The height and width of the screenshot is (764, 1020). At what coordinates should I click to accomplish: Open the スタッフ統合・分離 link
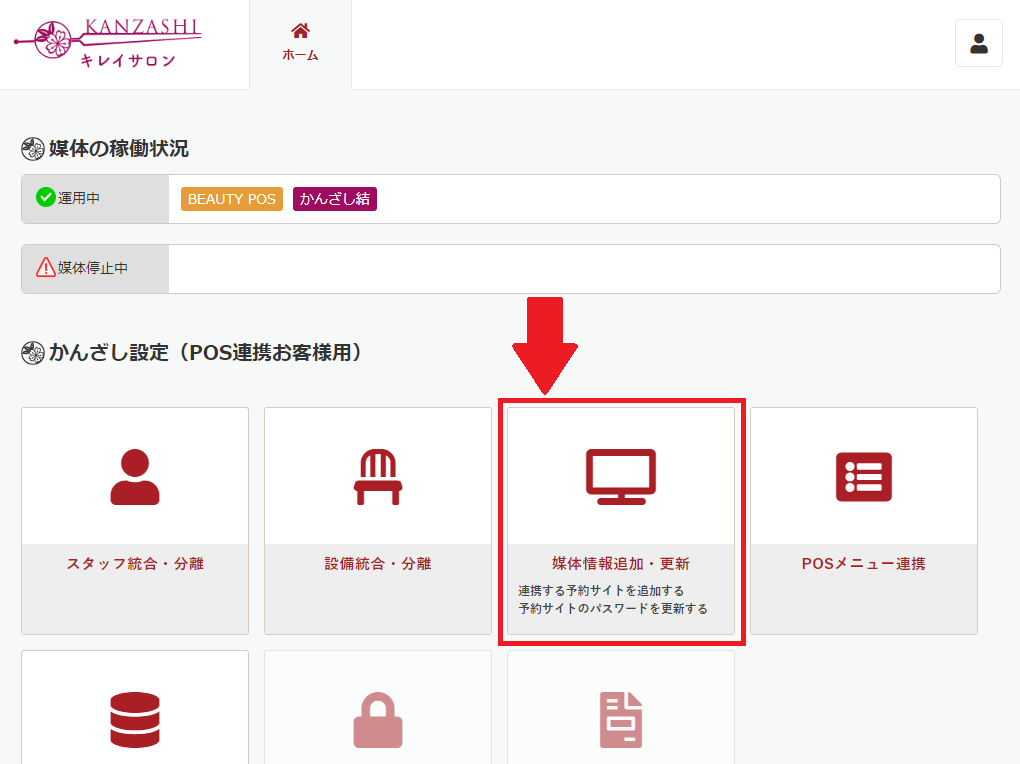[x=135, y=564]
